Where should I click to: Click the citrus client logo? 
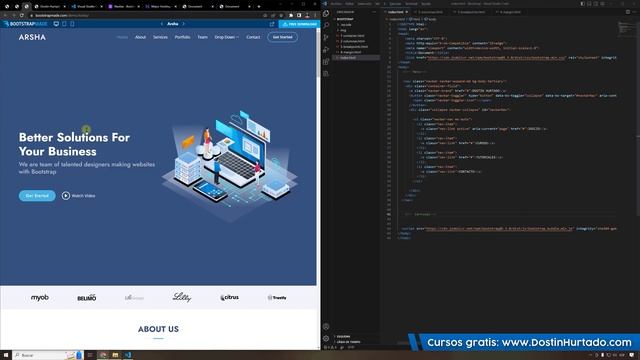229,298
